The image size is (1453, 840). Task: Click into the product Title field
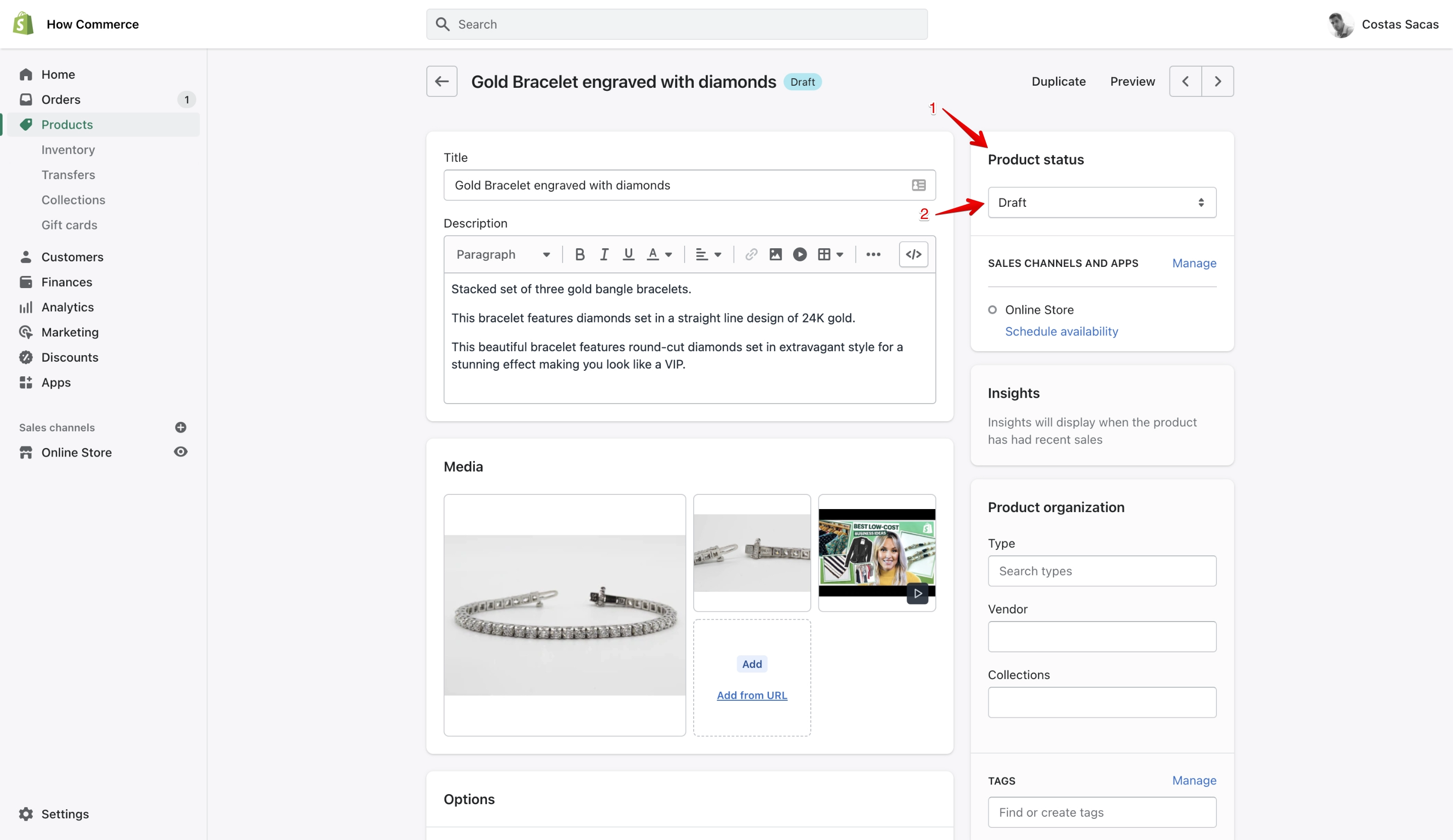click(690, 185)
